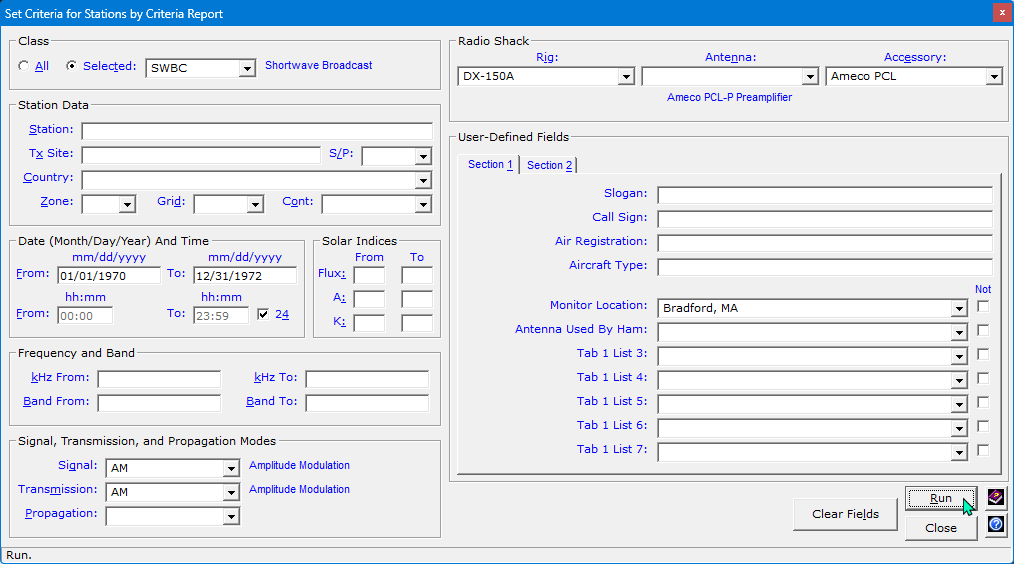Click the Close button beside Clear Fields
Viewport: 1014px width, 564px height.
point(940,528)
